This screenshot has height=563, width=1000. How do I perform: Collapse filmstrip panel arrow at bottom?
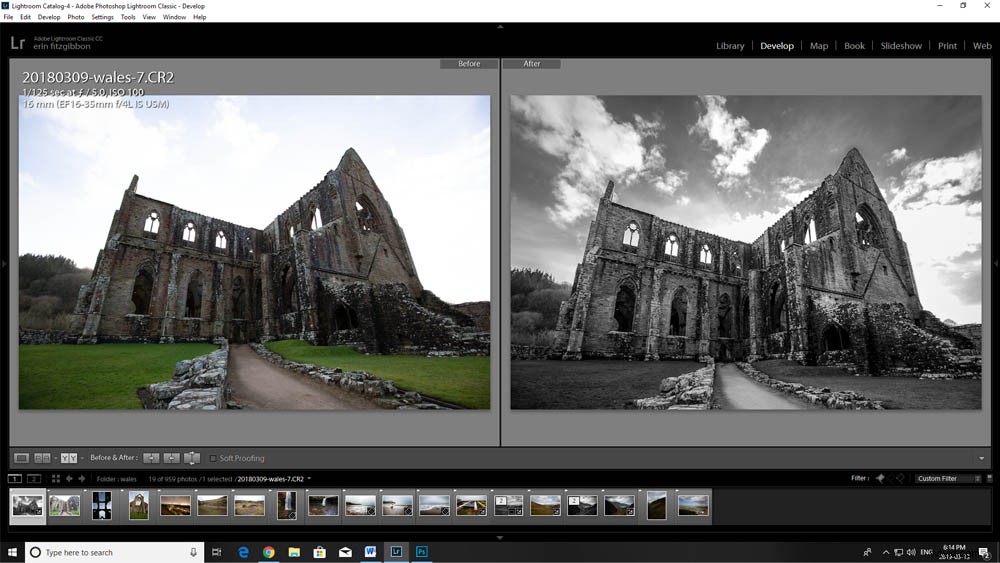(x=500, y=537)
